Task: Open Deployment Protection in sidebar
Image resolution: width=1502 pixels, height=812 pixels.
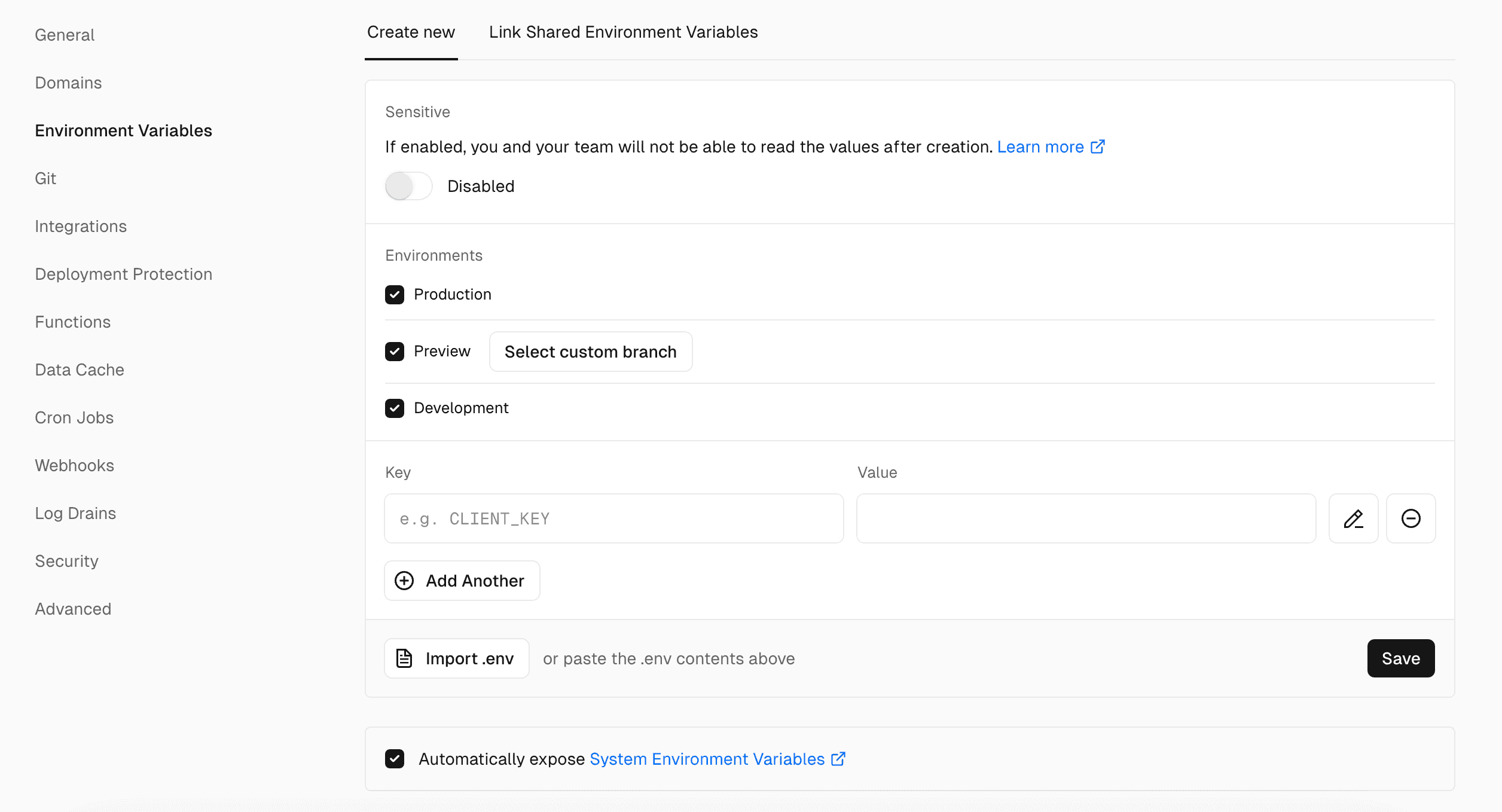Action: click(123, 274)
